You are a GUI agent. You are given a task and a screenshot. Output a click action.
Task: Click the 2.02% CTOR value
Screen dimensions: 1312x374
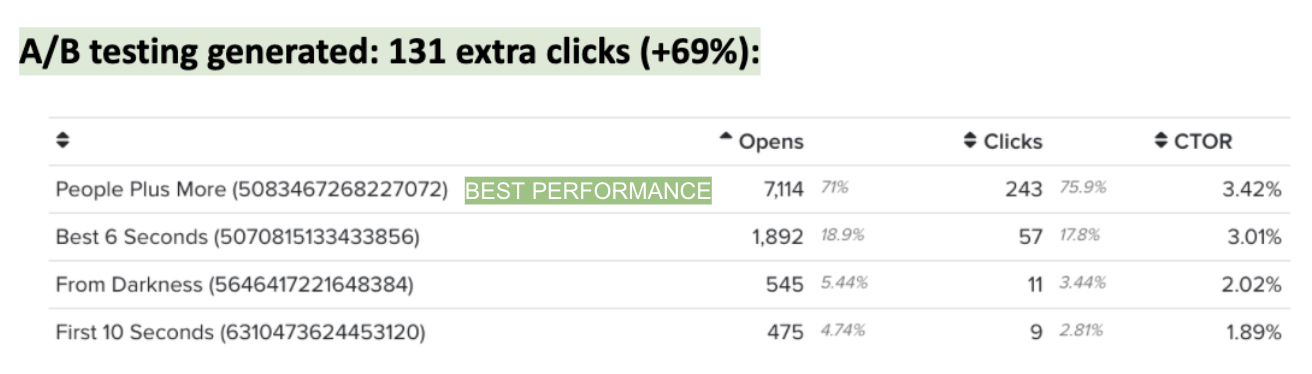1252,284
